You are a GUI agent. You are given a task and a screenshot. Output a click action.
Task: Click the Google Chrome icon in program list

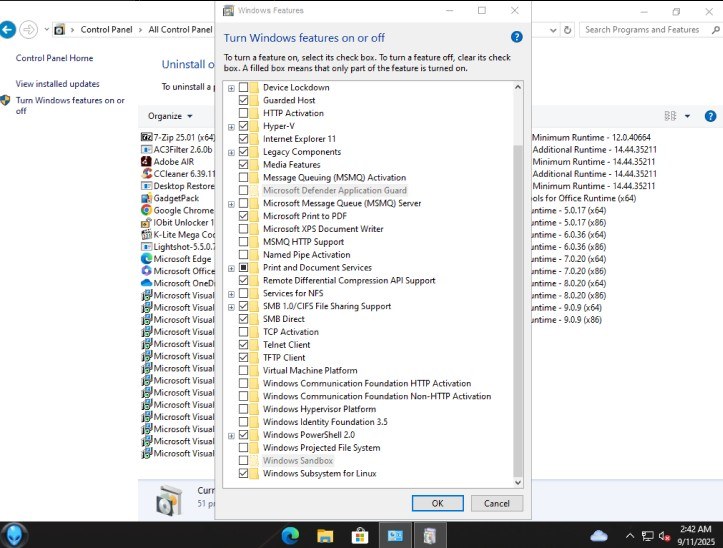pyautogui.click(x=146, y=210)
